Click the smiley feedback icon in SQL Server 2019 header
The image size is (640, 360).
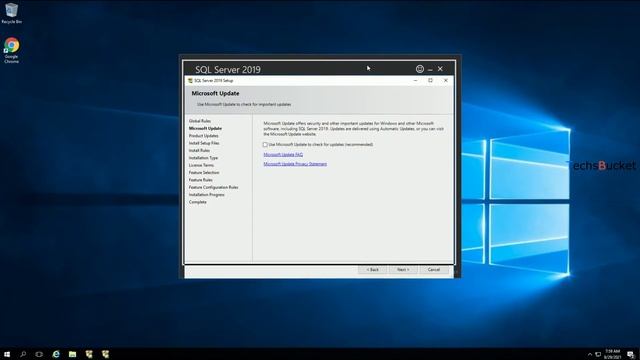[420, 69]
